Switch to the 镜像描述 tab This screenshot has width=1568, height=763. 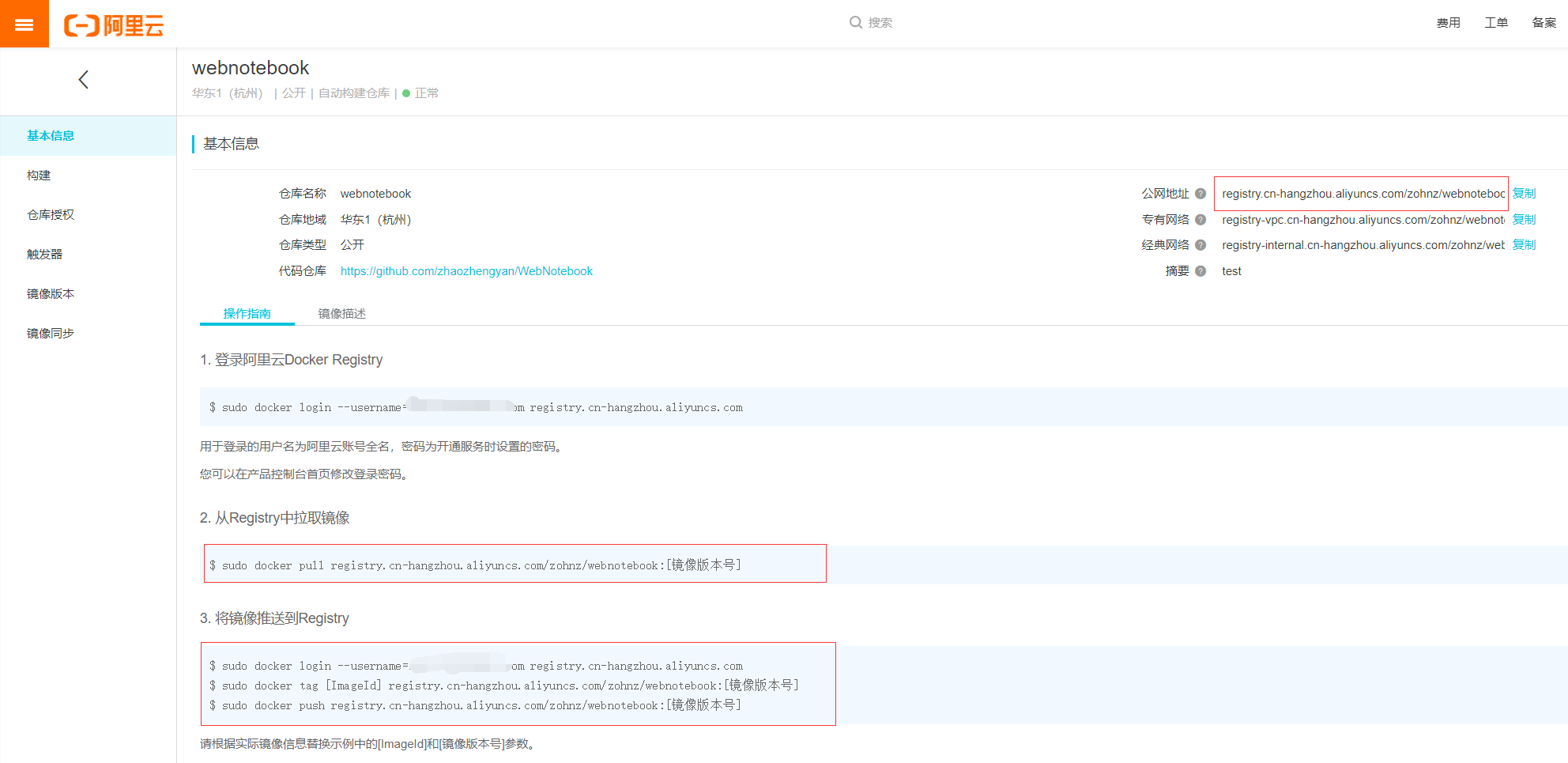point(342,314)
